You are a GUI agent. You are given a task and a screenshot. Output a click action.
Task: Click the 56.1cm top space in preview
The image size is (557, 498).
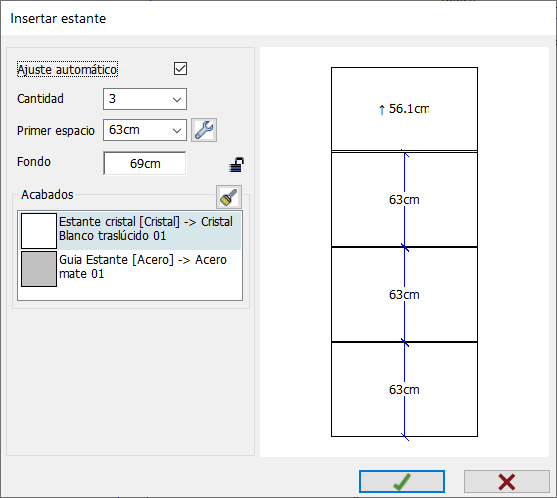pyautogui.click(x=404, y=109)
